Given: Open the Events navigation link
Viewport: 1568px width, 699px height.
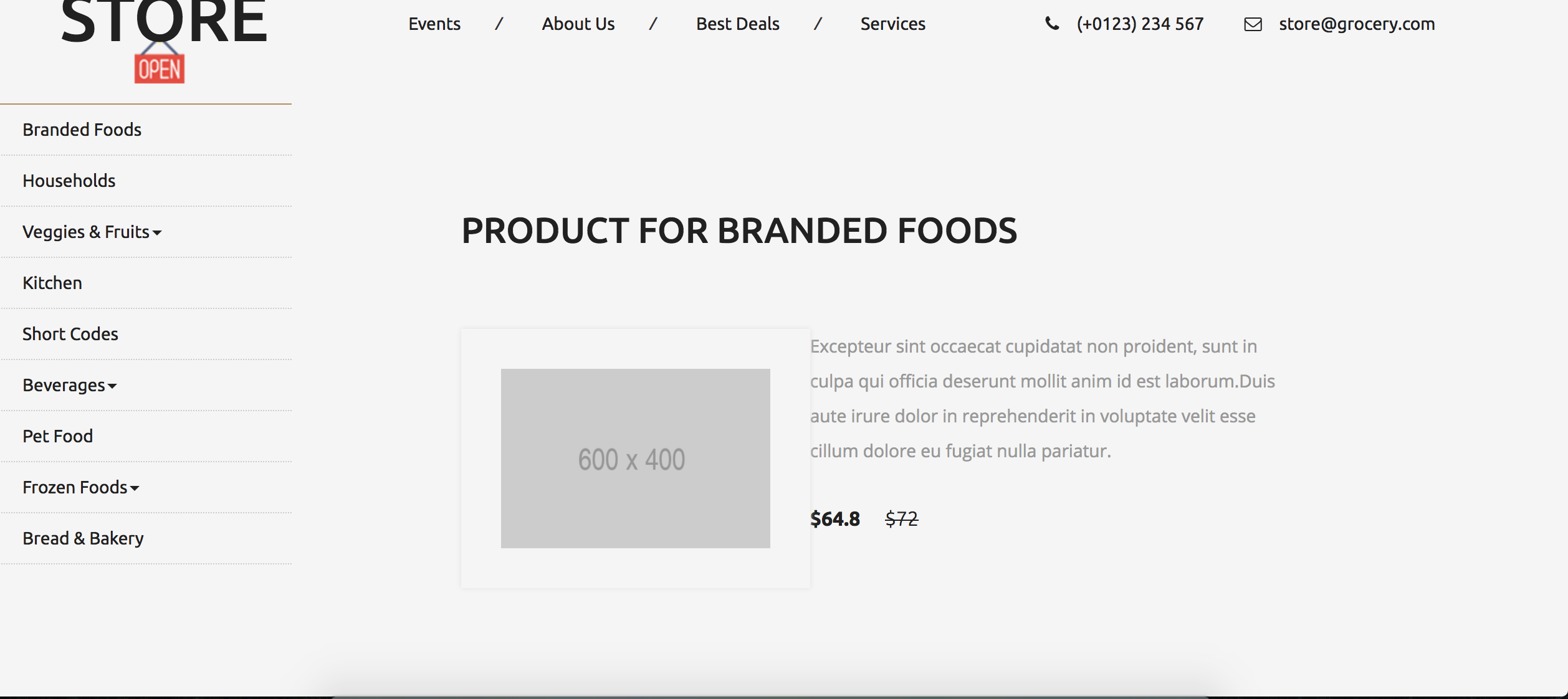Looking at the screenshot, I should [434, 24].
